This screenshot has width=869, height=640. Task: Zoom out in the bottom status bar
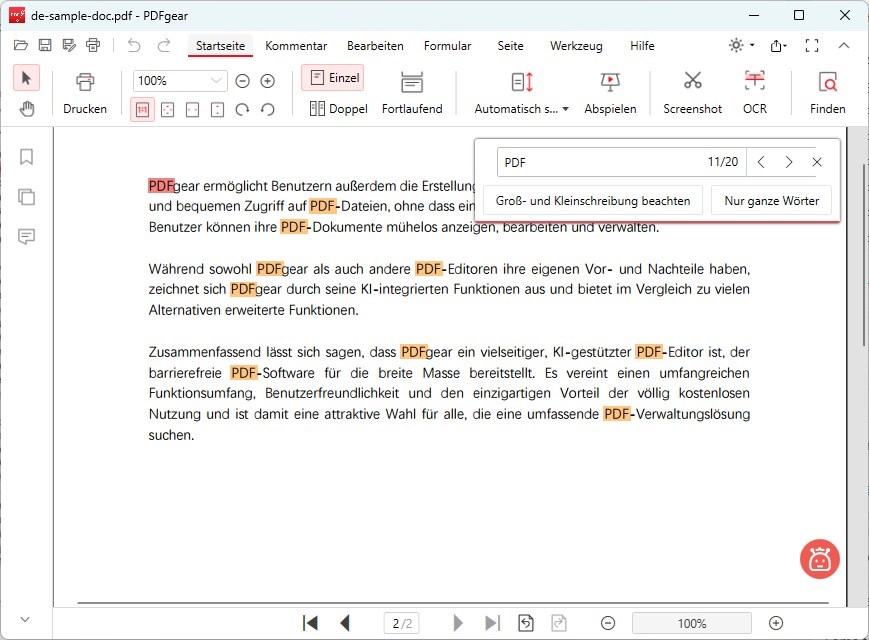[608, 623]
